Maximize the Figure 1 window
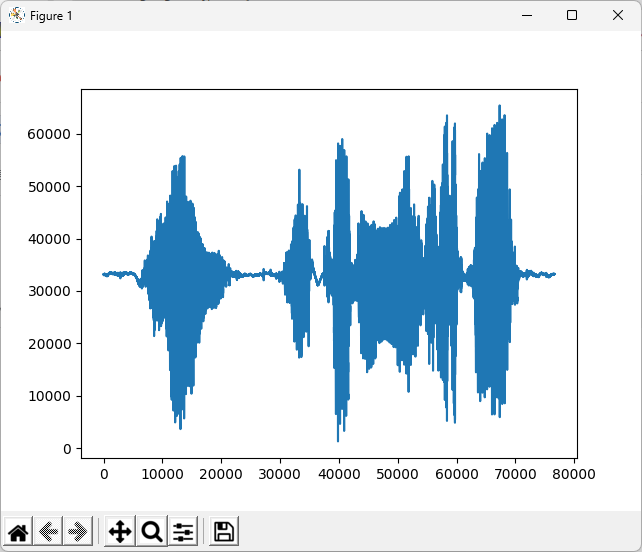 (x=572, y=15)
